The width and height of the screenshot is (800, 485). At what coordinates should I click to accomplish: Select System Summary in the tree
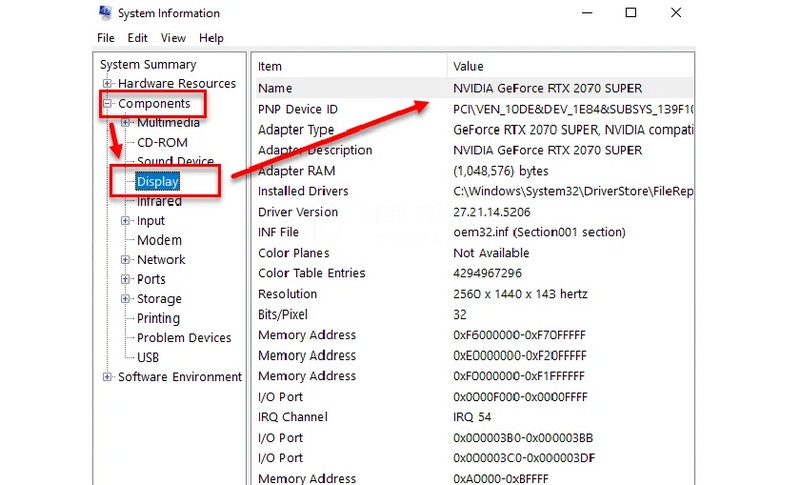tap(147, 65)
